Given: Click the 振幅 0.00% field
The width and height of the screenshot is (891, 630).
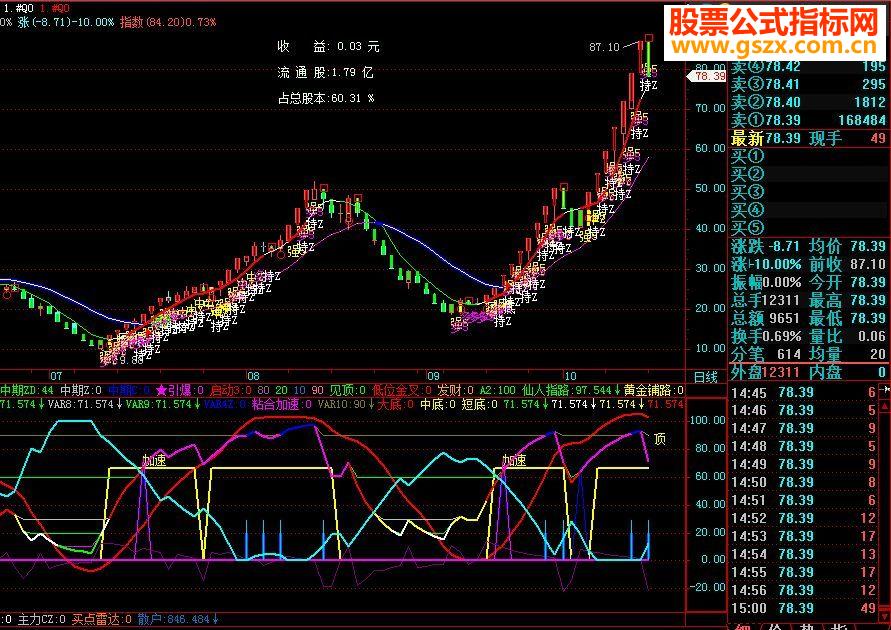Looking at the screenshot, I should click(766, 282).
